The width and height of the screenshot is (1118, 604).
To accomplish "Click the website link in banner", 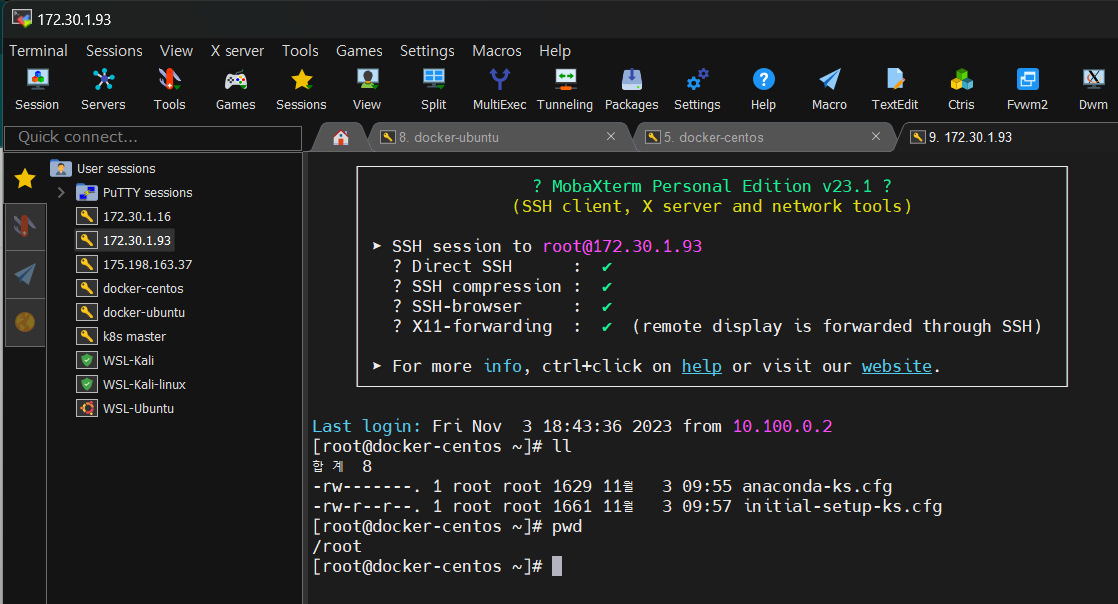I will tap(897, 366).
